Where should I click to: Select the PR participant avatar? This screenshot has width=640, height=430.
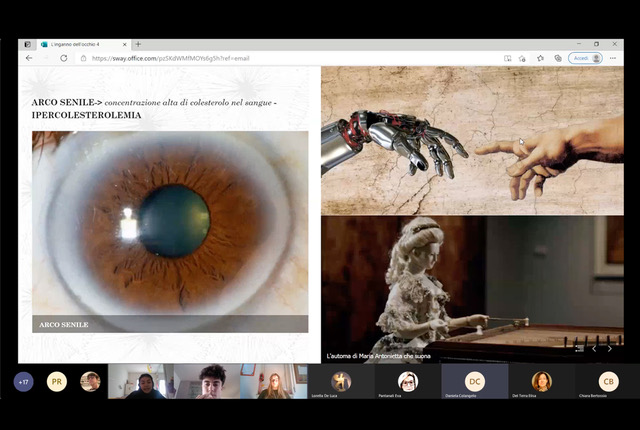(x=57, y=382)
